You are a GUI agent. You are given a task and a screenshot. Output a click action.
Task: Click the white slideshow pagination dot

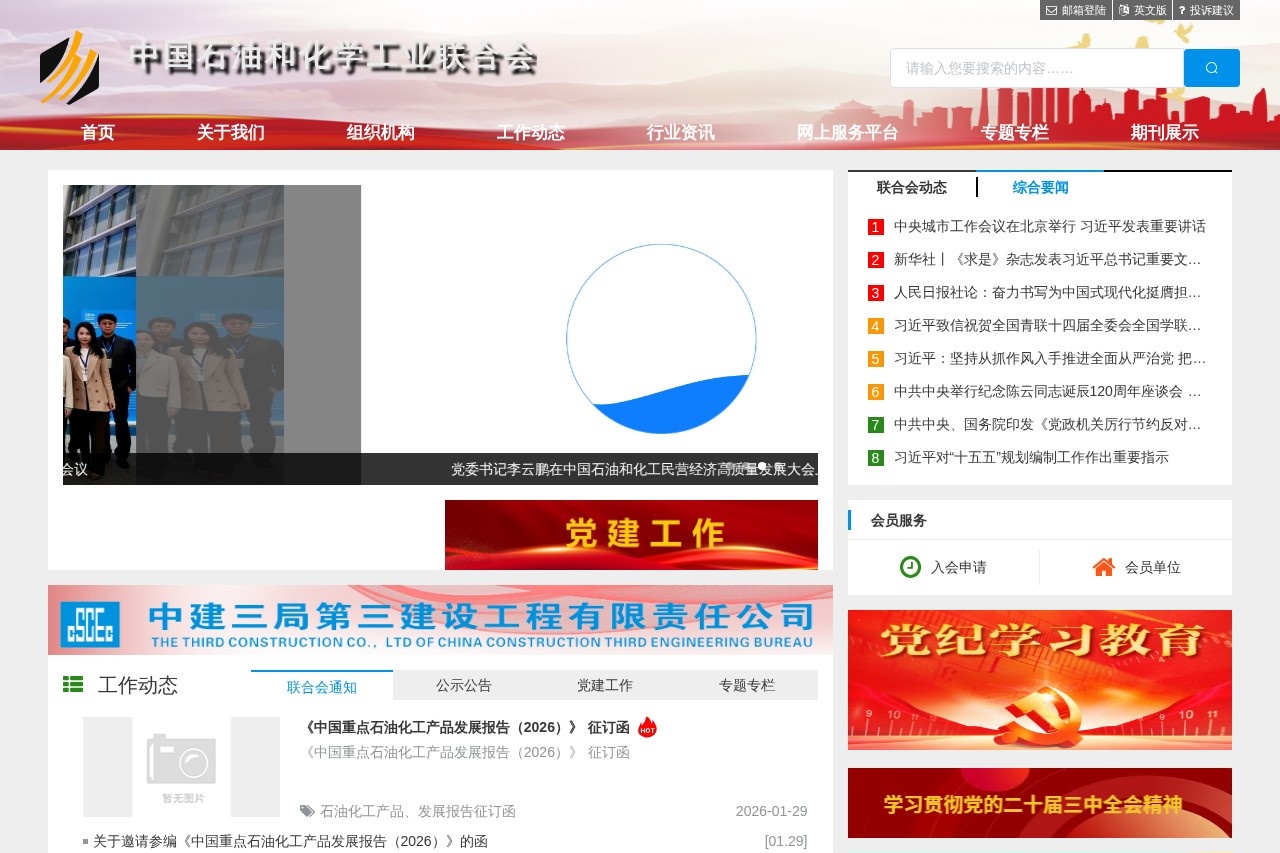click(762, 466)
